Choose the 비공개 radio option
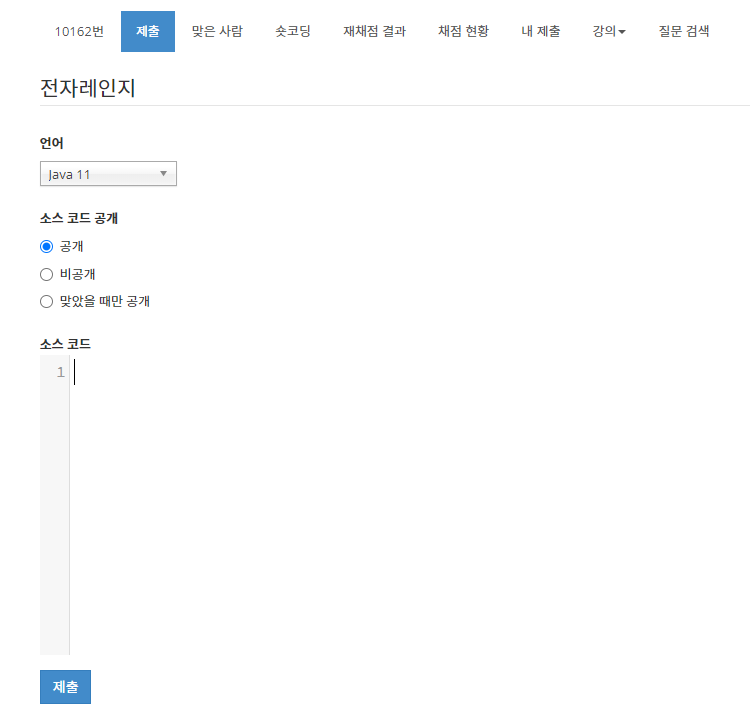This screenshot has width=750, height=715. pyautogui.click(x=46, y=275)
